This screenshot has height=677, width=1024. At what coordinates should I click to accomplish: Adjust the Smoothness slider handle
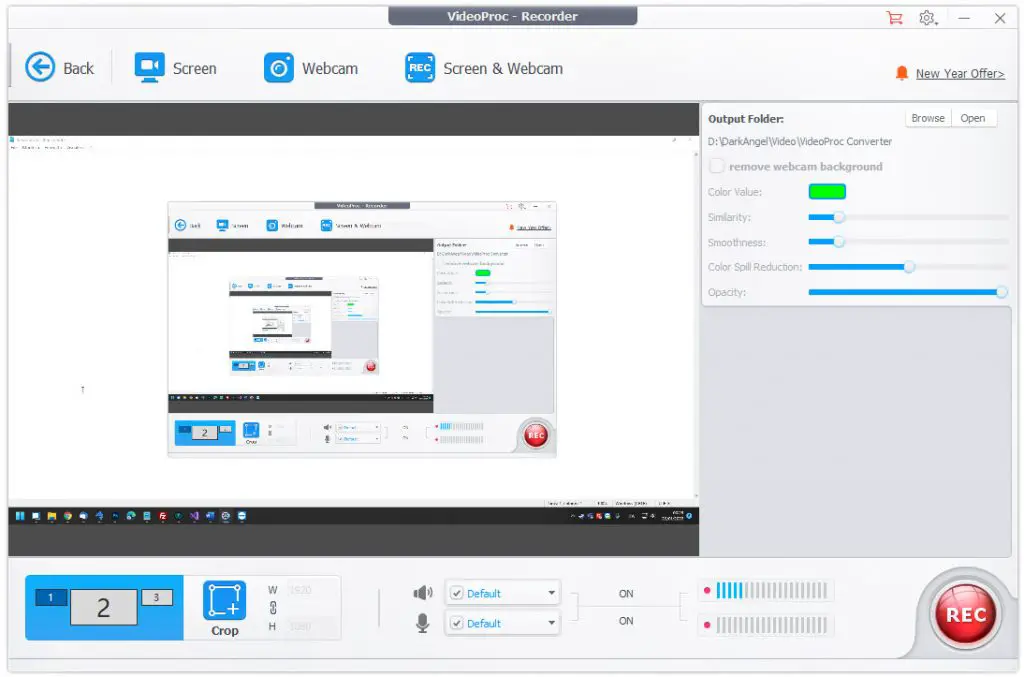click(x=839, y=242)
